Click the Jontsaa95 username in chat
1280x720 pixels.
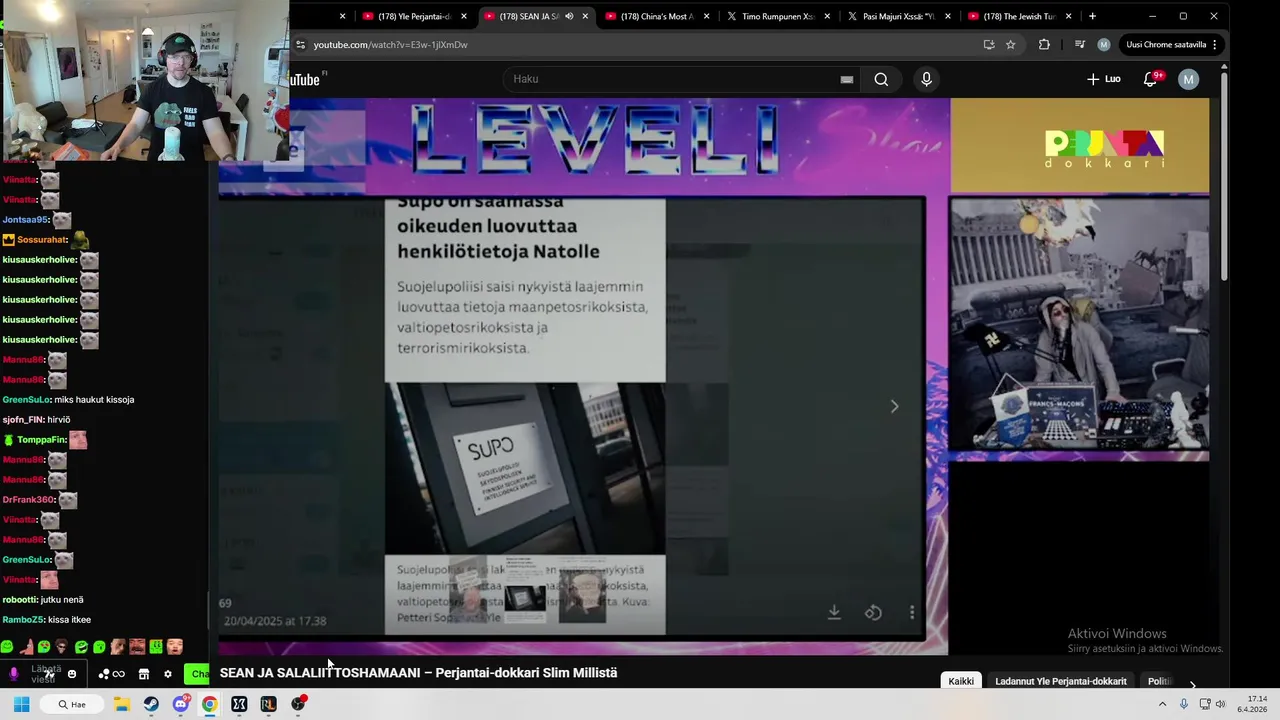pos(25,220)
